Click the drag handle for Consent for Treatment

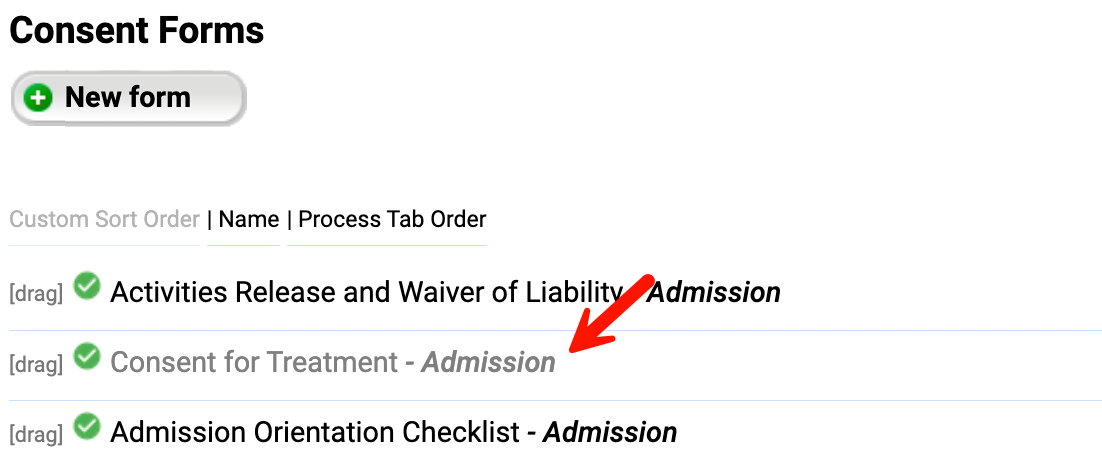click(x=36, y=364)
